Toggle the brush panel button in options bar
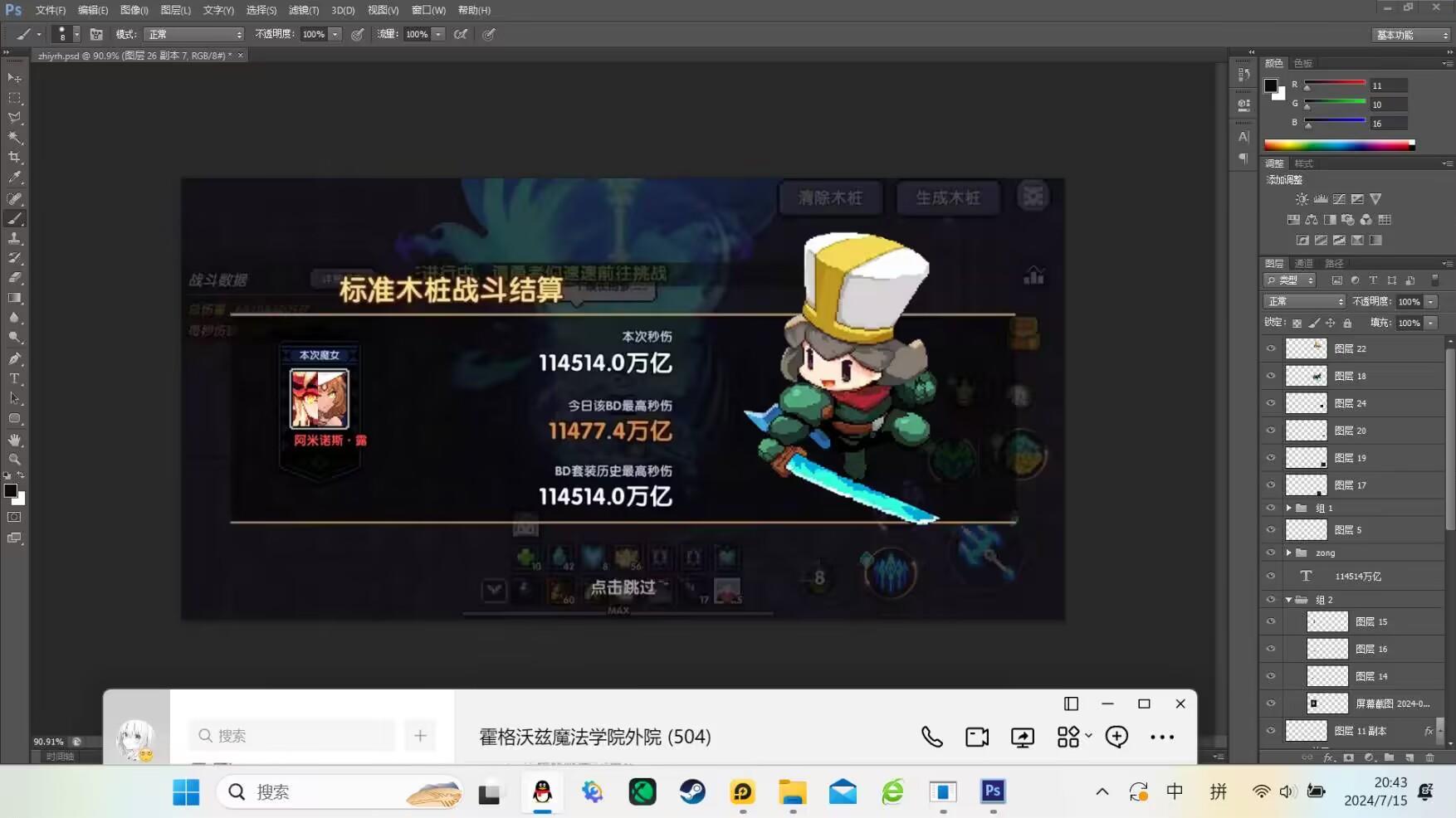 tap(96, 34)
